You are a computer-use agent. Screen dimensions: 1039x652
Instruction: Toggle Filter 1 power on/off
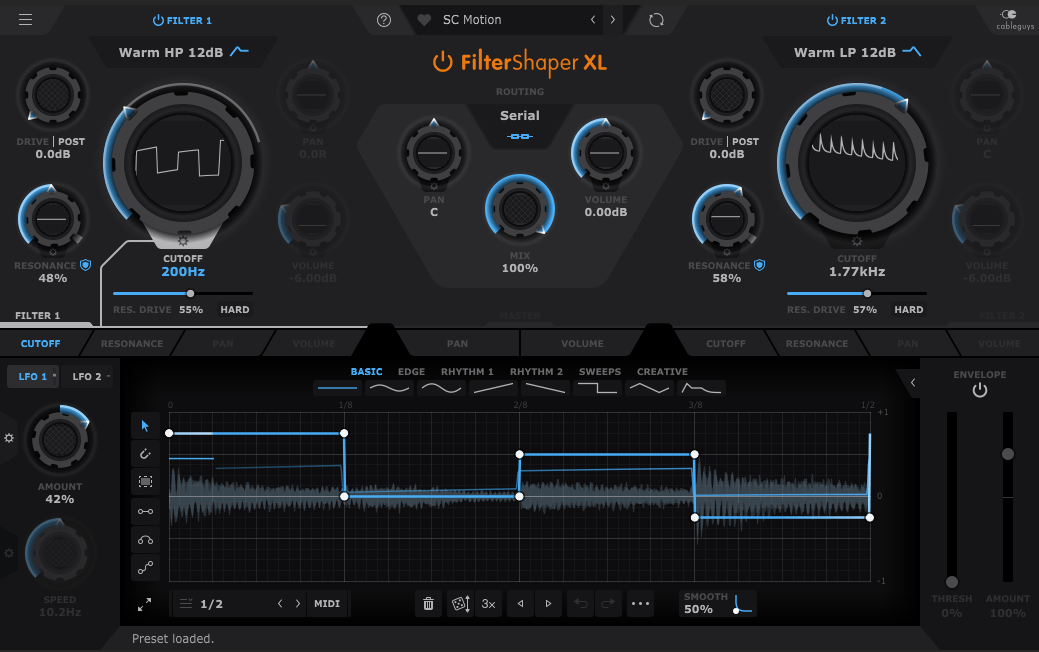click(158, 20)
